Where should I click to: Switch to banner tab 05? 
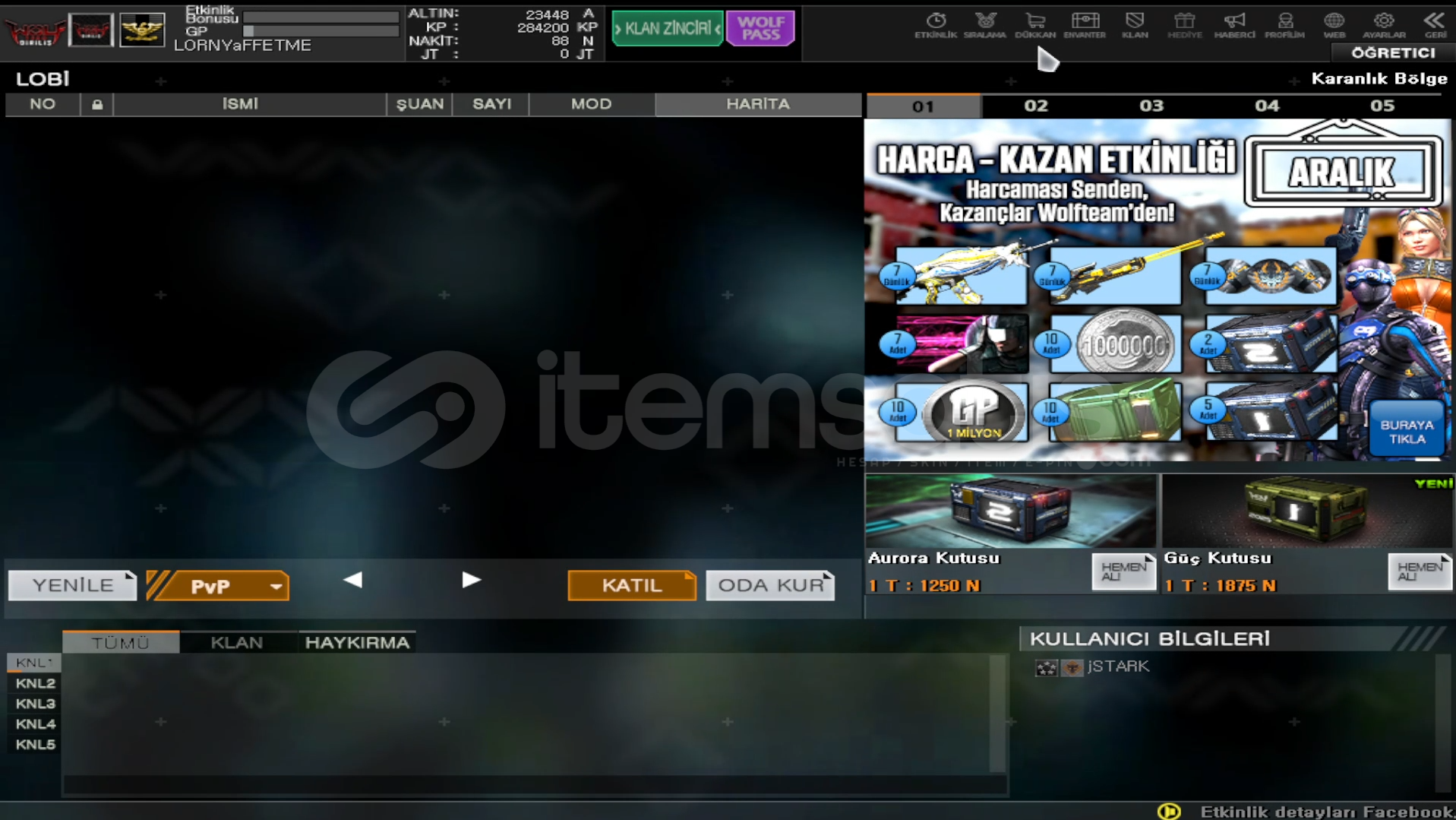[1382, 106]
